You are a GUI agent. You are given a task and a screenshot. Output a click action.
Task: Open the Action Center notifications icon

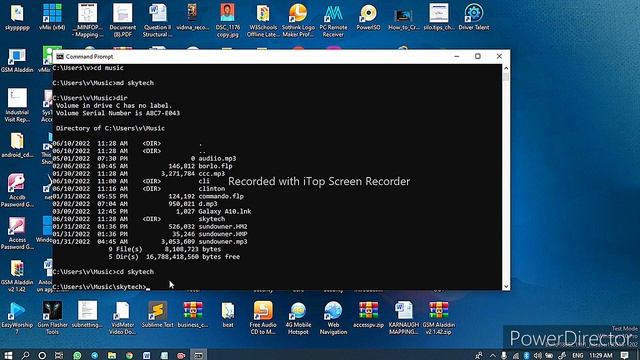(x=624, y=356)
